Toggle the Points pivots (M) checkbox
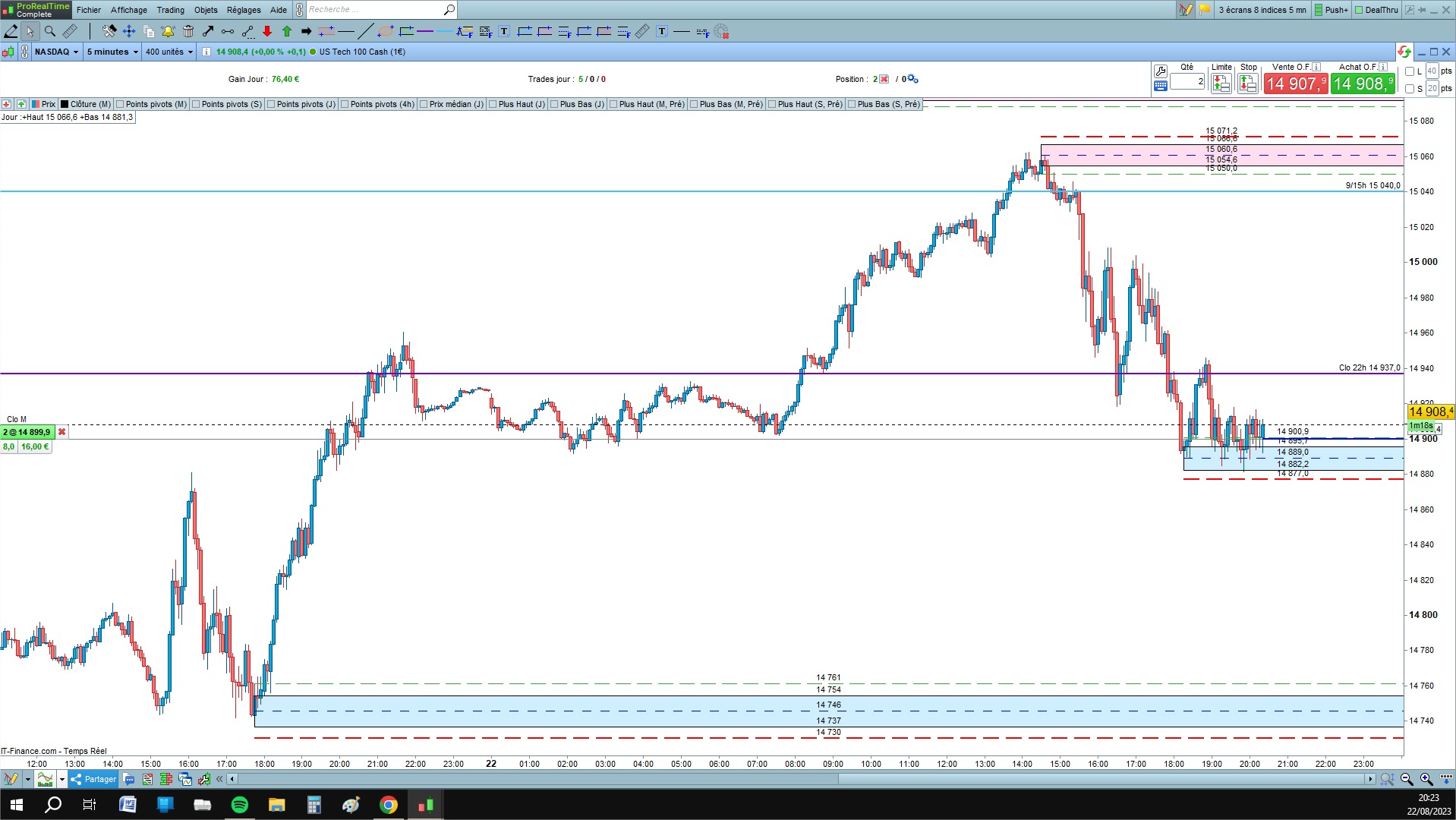1456x820 pixels. 120,104
